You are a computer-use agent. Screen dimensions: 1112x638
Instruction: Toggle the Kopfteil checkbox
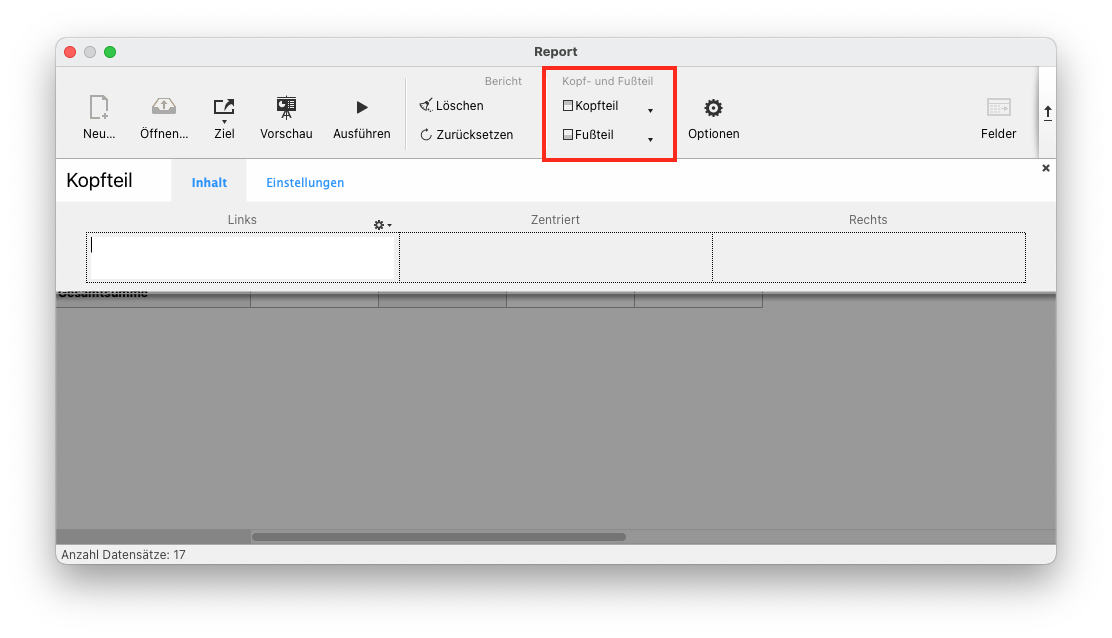(568, 106)
